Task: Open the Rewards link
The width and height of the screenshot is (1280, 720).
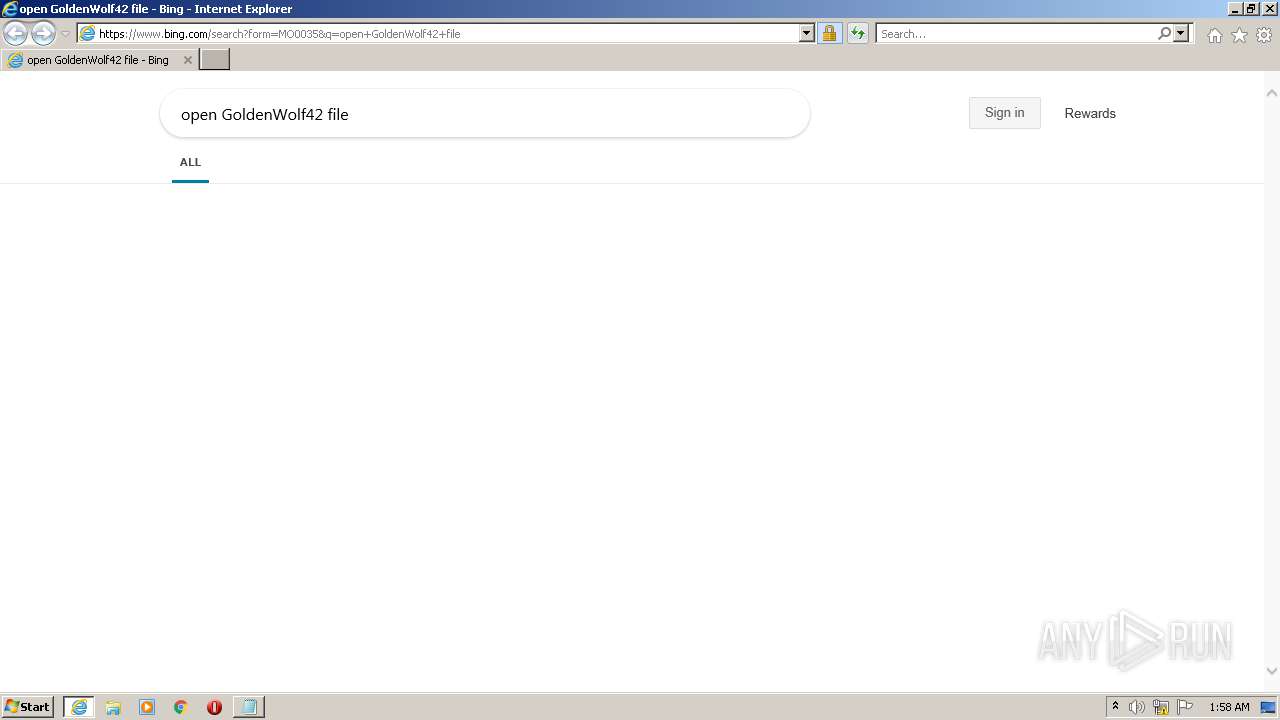Action: click(1089, 113)
